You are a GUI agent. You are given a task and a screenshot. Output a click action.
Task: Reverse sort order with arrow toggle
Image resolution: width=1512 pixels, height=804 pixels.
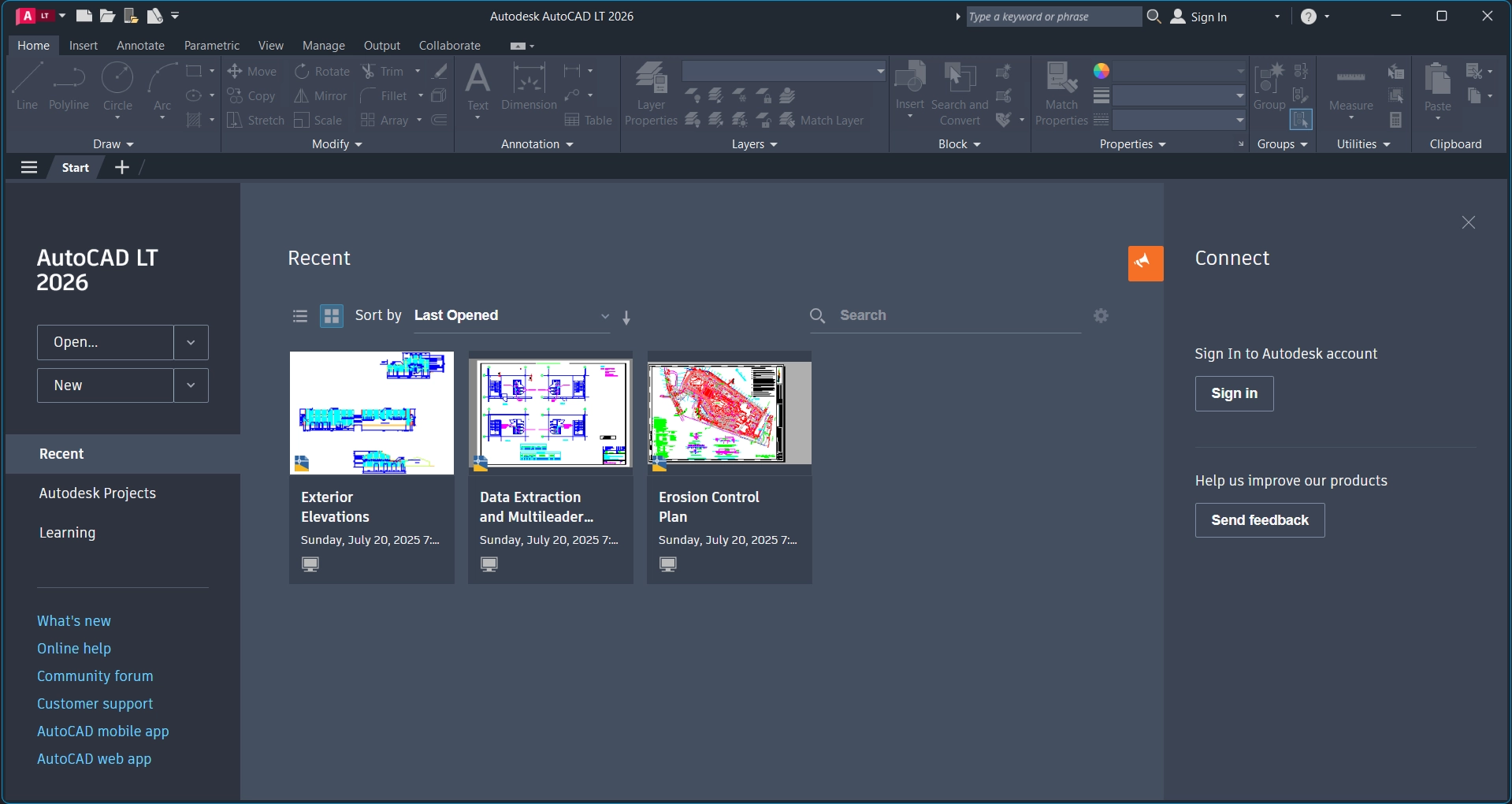click(x=626, y=318)
